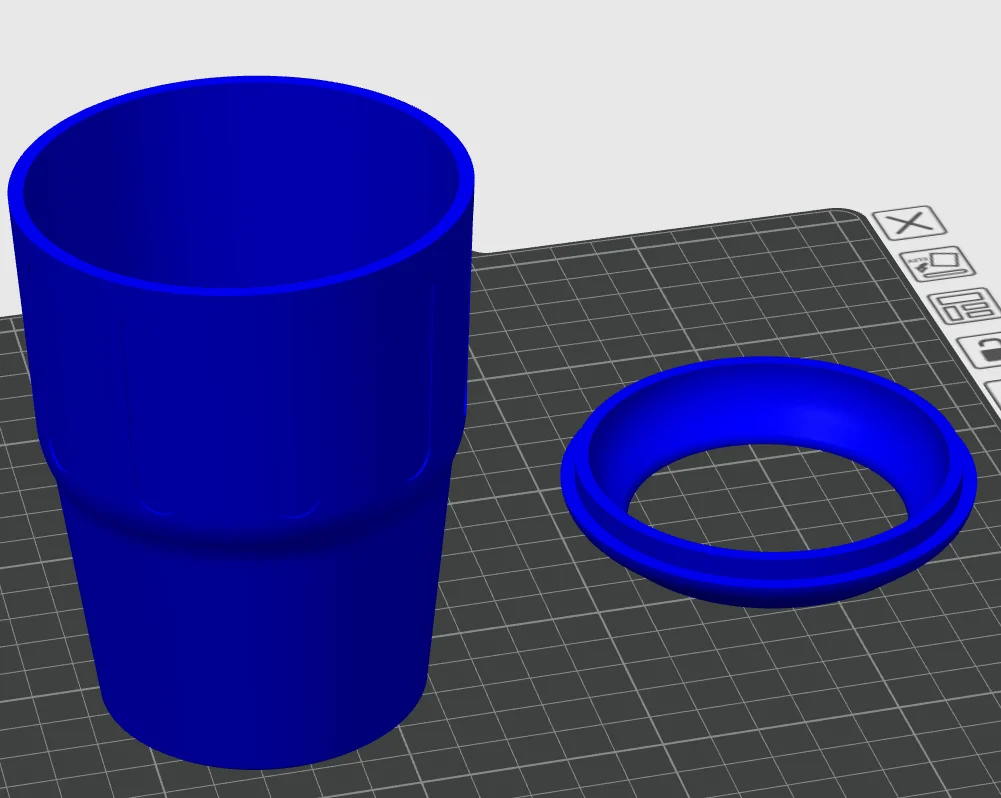Click the auto orient plate icon
This screenshot has height=798, width=1001.
tap(938, 265)
